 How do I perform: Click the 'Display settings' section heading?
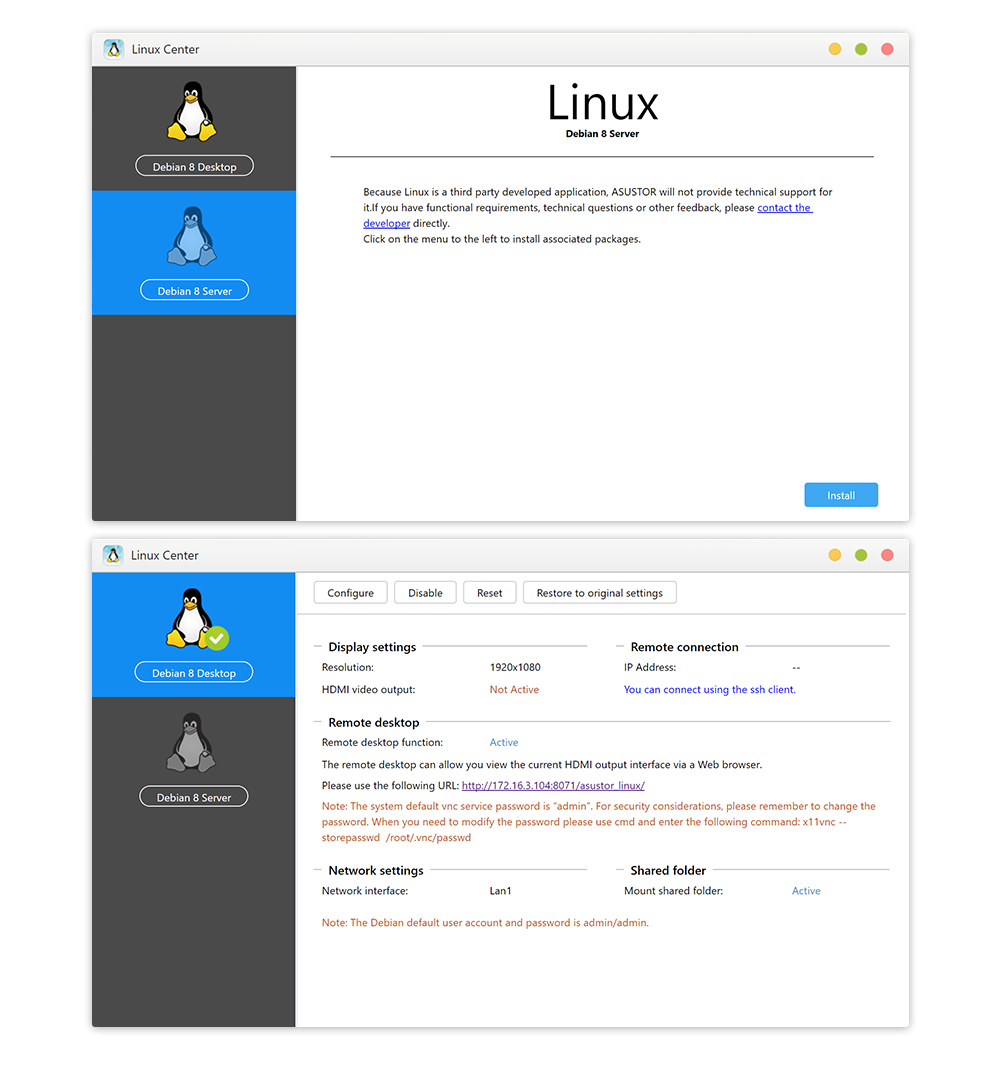(x=372, y=647)
